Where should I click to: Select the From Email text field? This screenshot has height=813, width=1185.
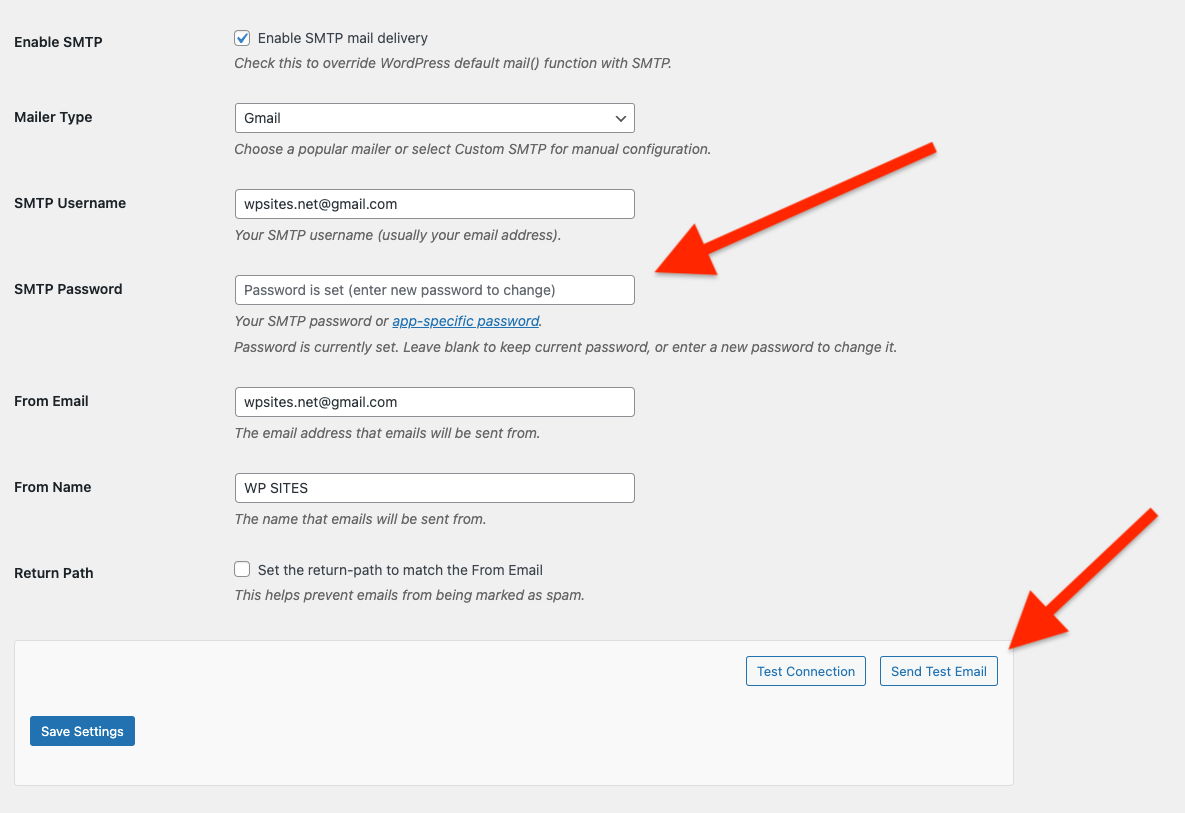[434, 402]
